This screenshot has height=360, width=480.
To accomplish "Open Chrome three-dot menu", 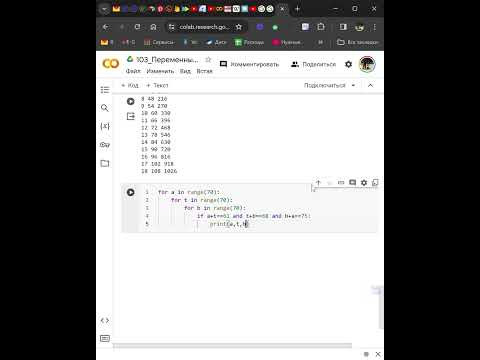I will (x=375, y=27).
